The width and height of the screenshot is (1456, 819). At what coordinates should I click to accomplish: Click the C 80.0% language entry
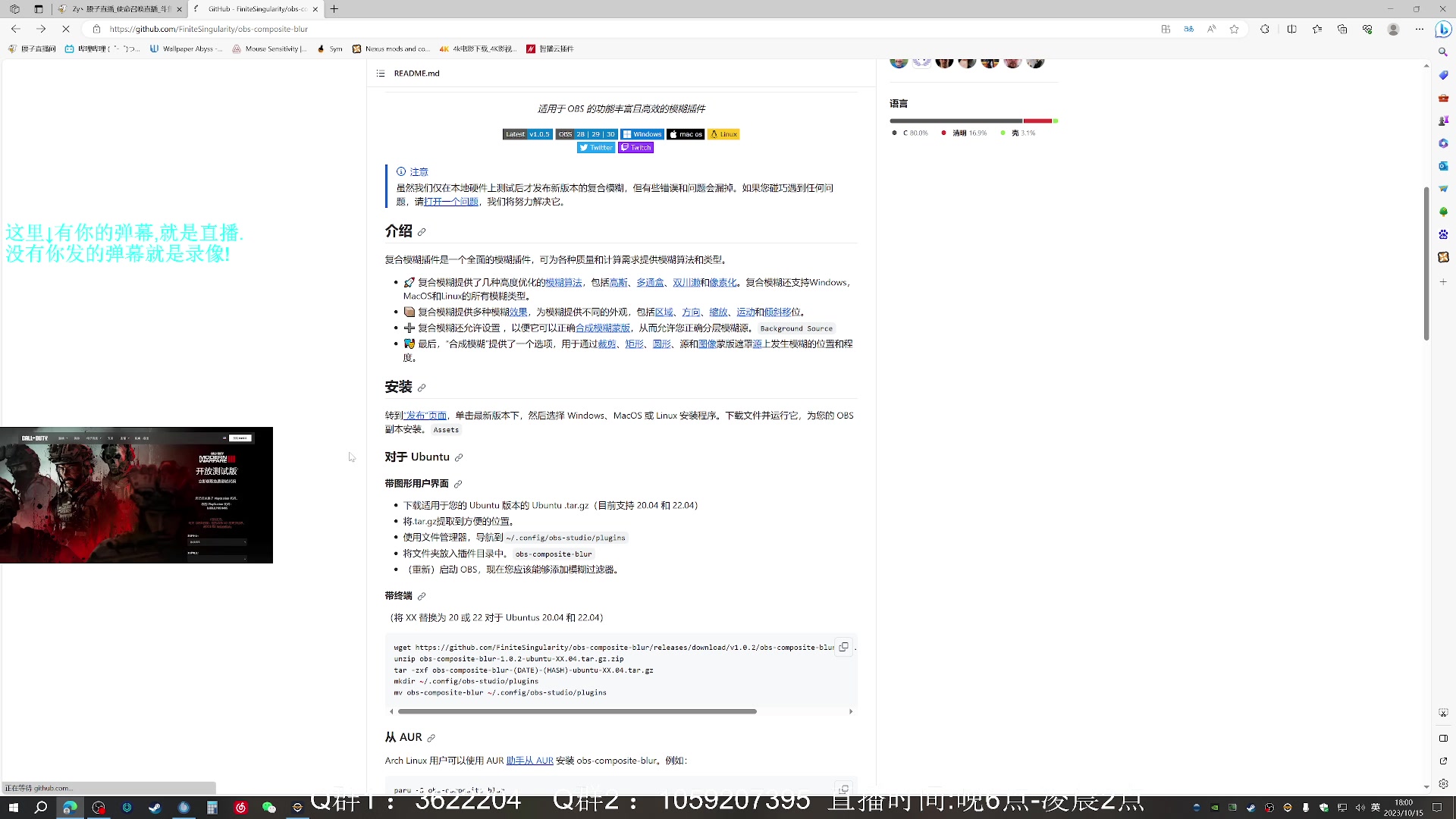click(x=910, y=133)
